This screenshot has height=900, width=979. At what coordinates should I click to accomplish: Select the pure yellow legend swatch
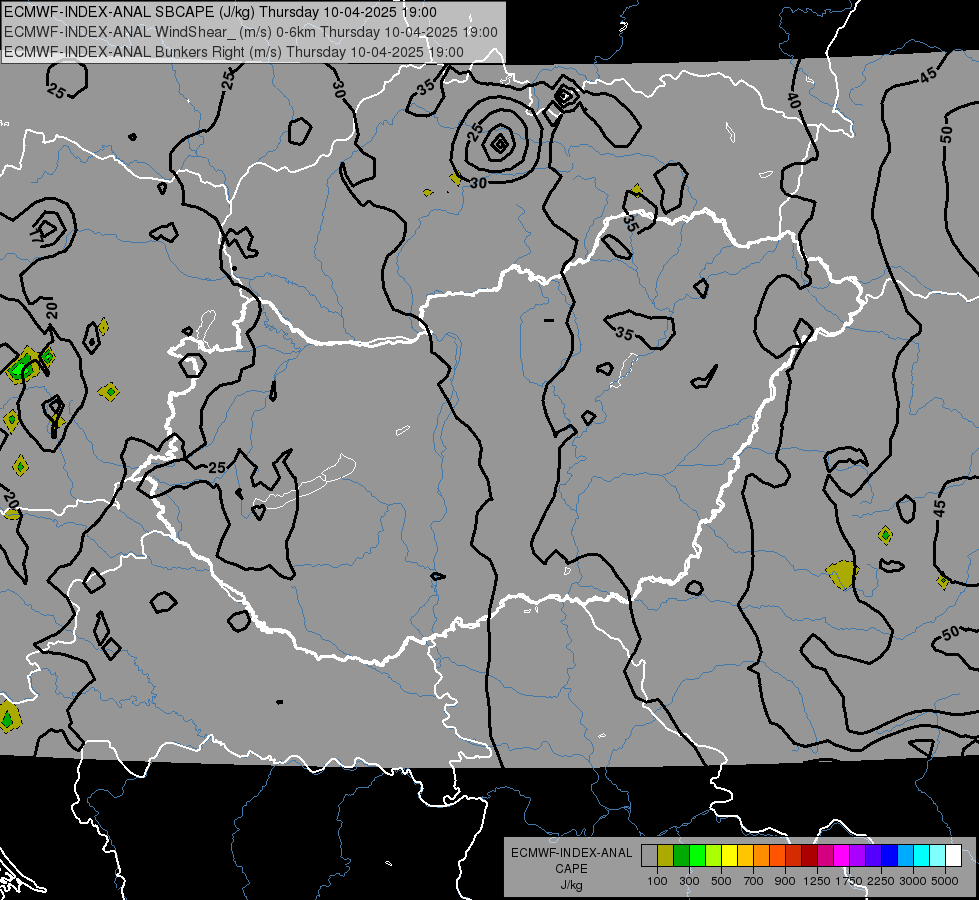pos(729,856)
